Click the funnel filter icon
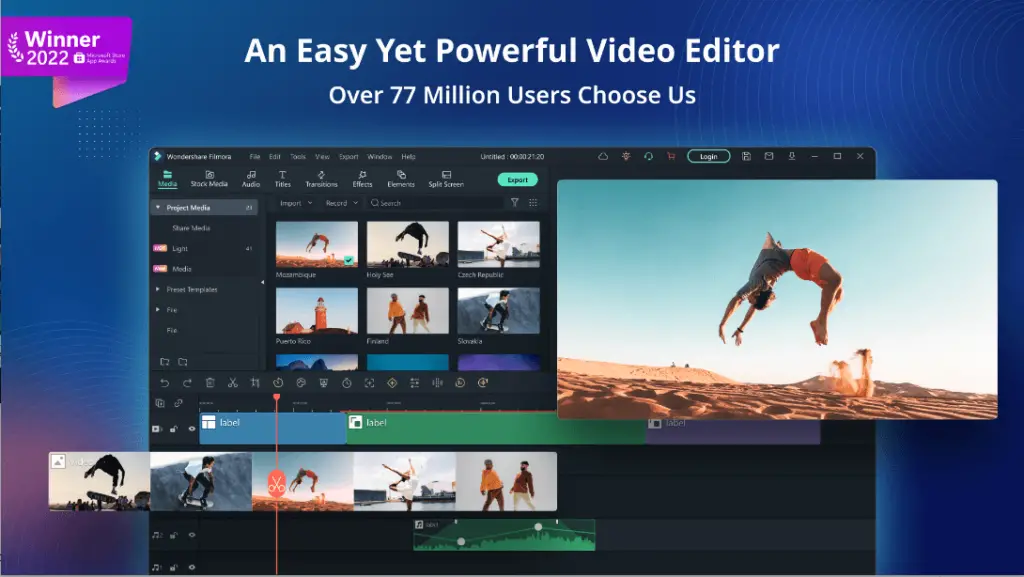The image size is (1024, 577). click(515, 203)
